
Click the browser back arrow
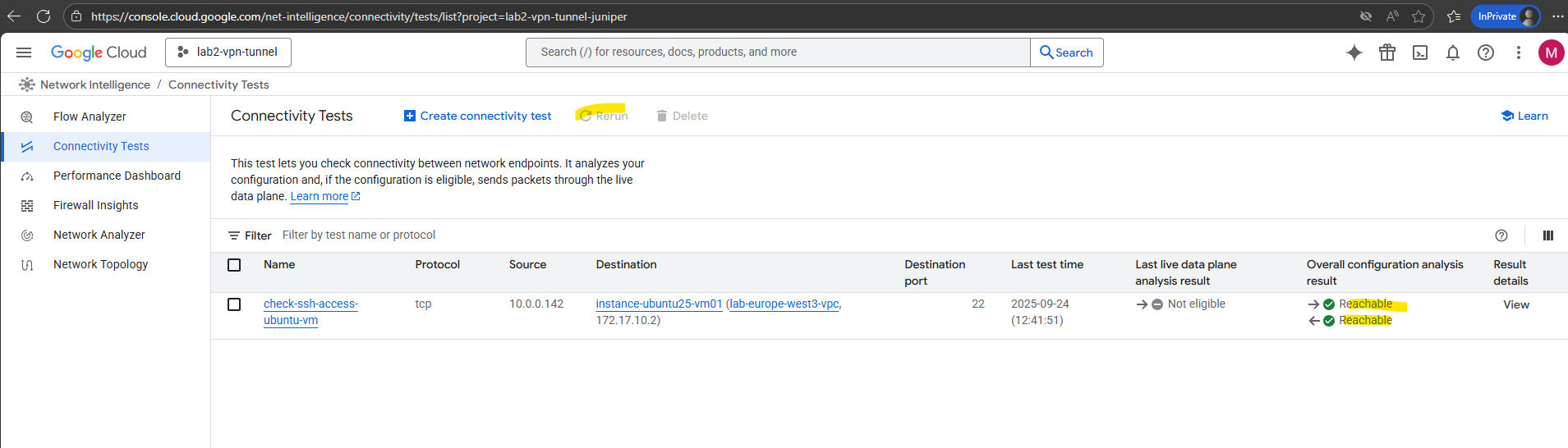click(x=14, y=16)
